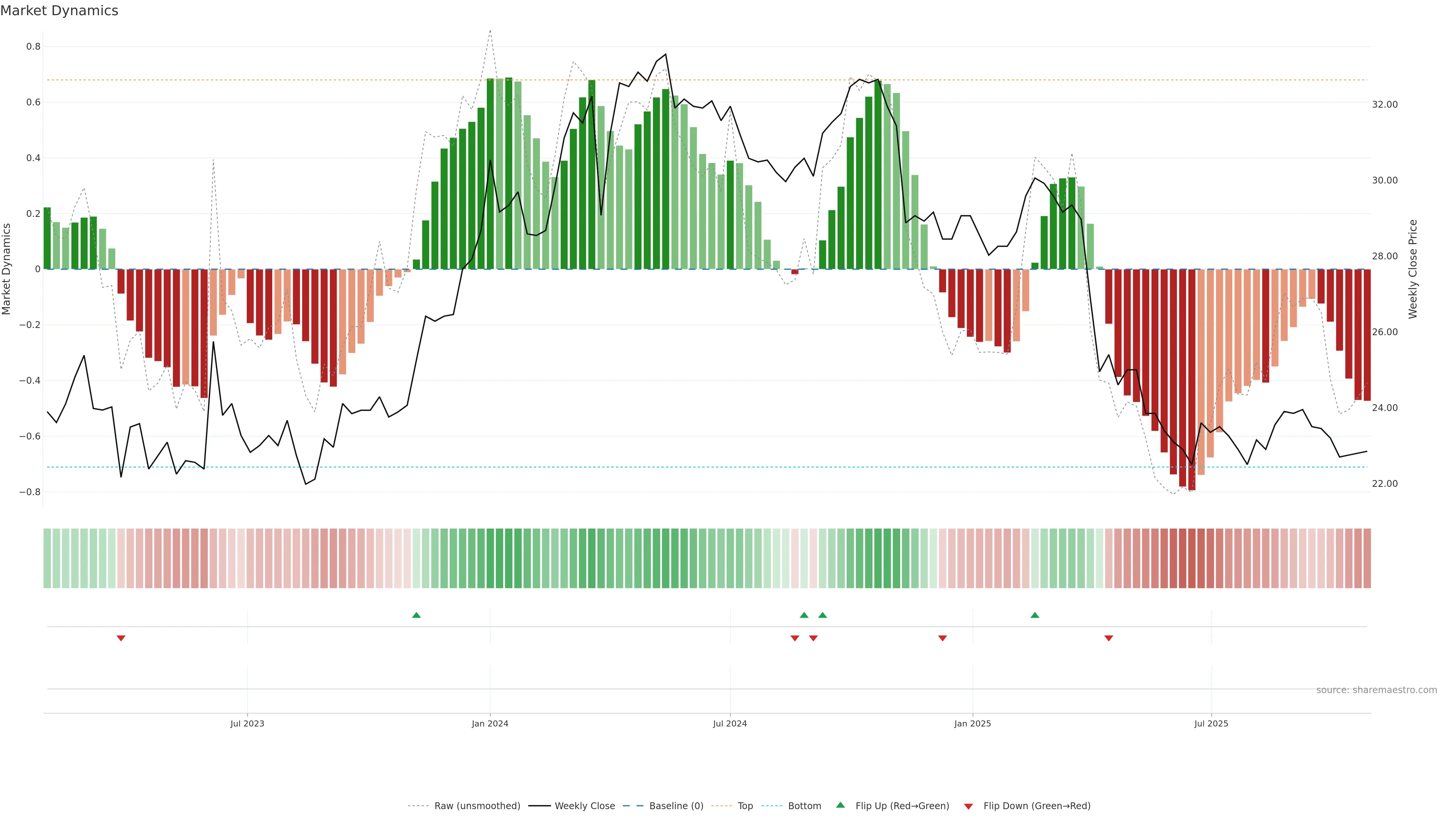
Task: Click the Weekly Close Price axis title
Action: click(x=1413, y=269)
